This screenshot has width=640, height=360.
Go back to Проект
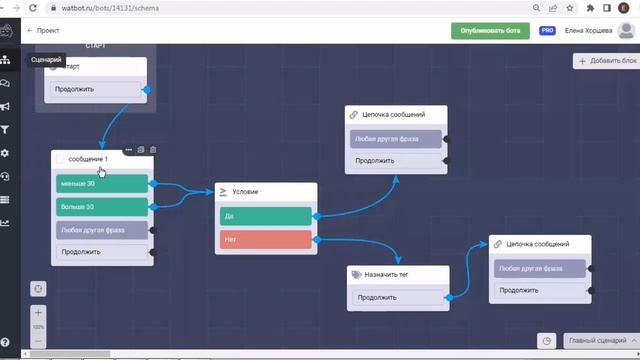(43, 31)
